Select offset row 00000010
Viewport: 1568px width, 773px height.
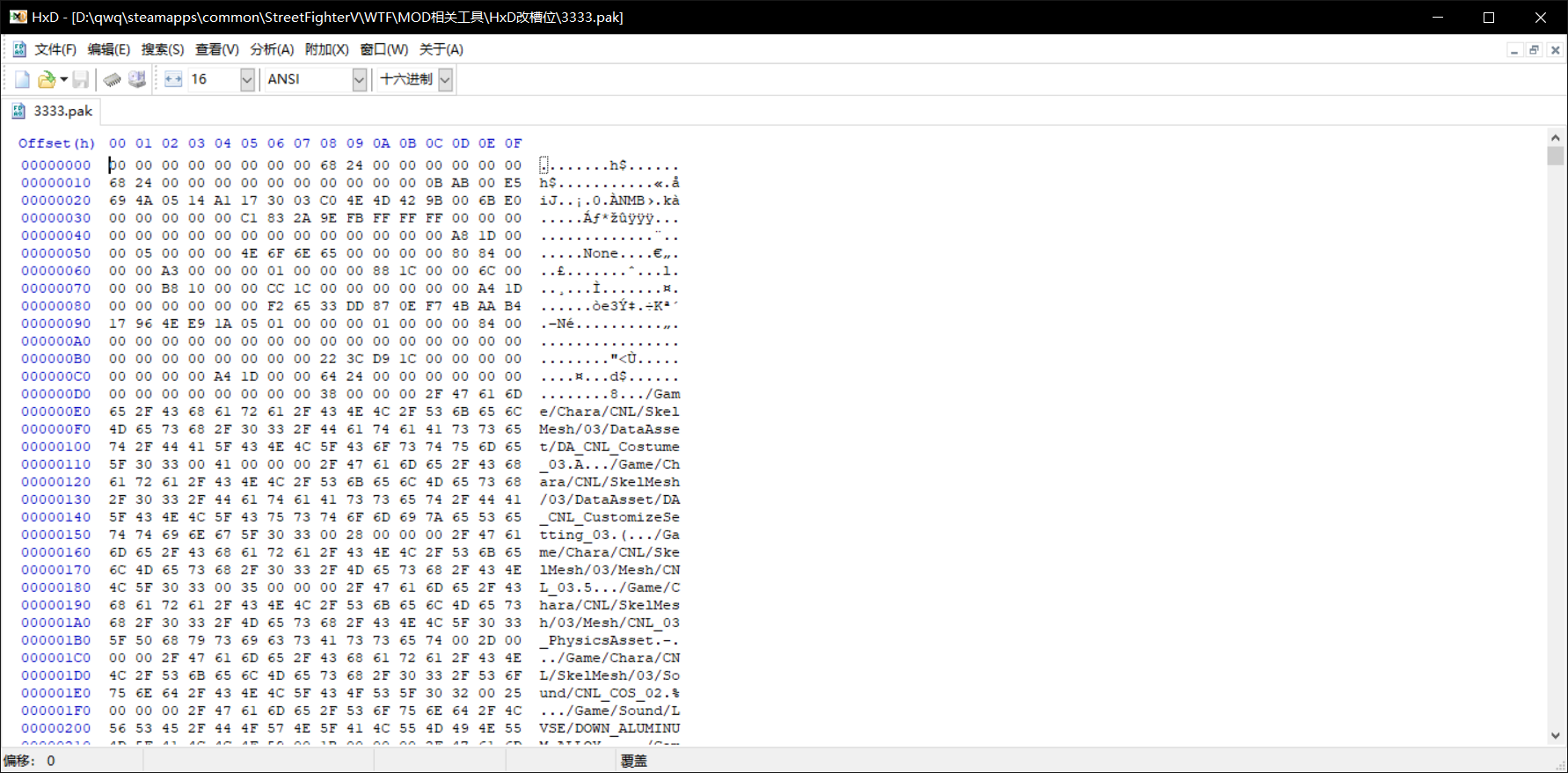56,183
